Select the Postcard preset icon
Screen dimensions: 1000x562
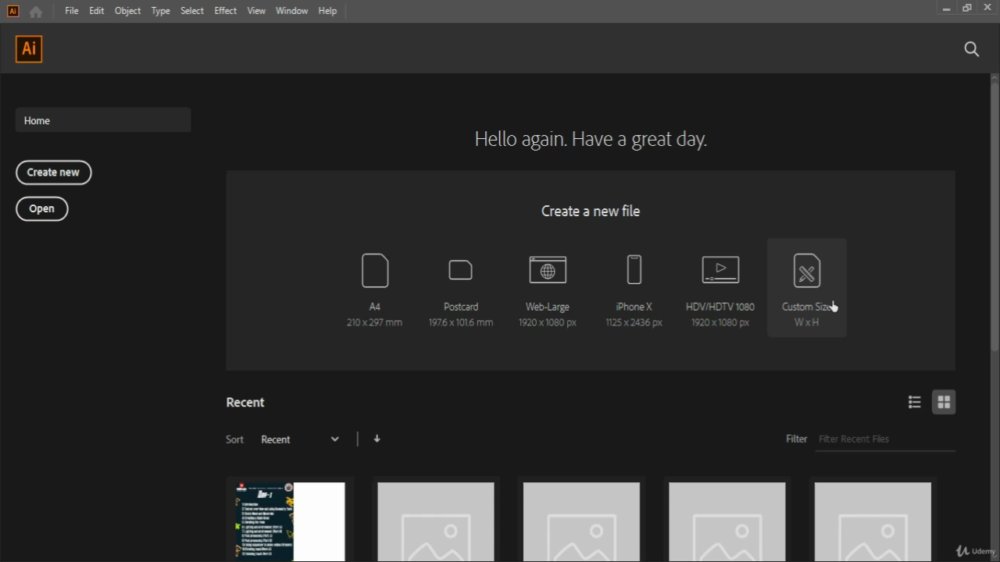[460, 270]
